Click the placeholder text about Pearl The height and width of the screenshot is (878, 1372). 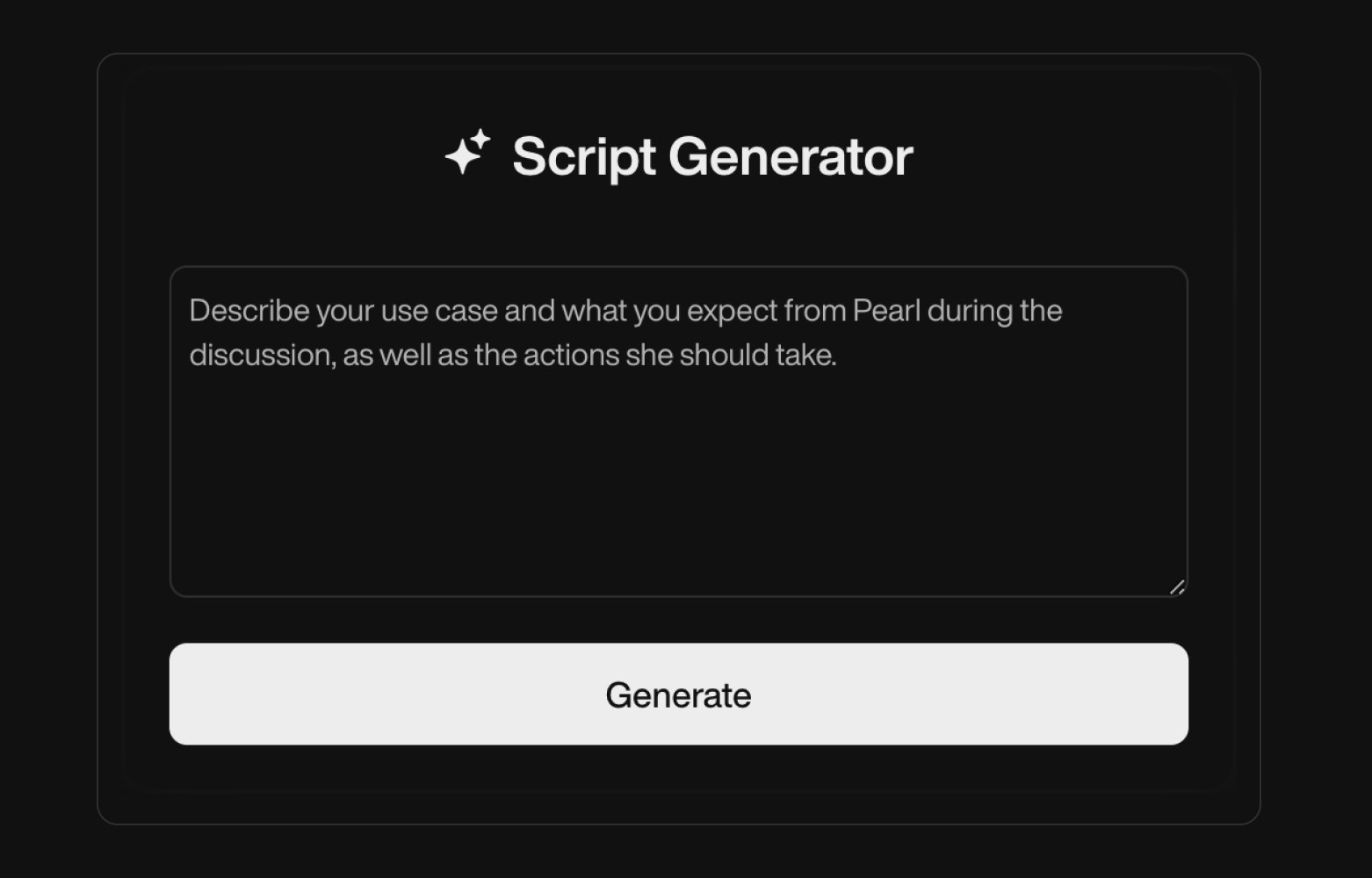[x=625, y=332]
